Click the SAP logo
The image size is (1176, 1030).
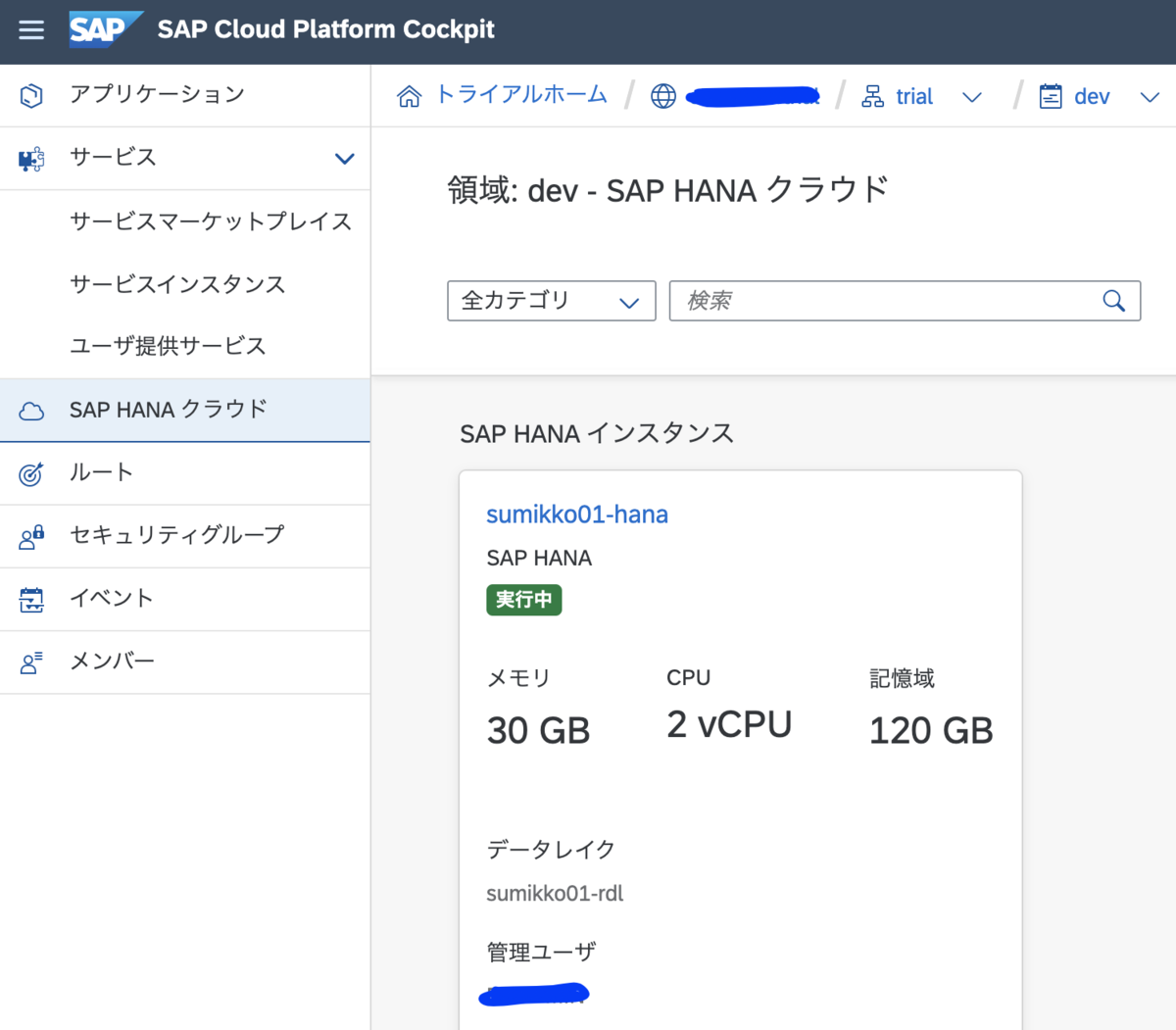point(106,29)
